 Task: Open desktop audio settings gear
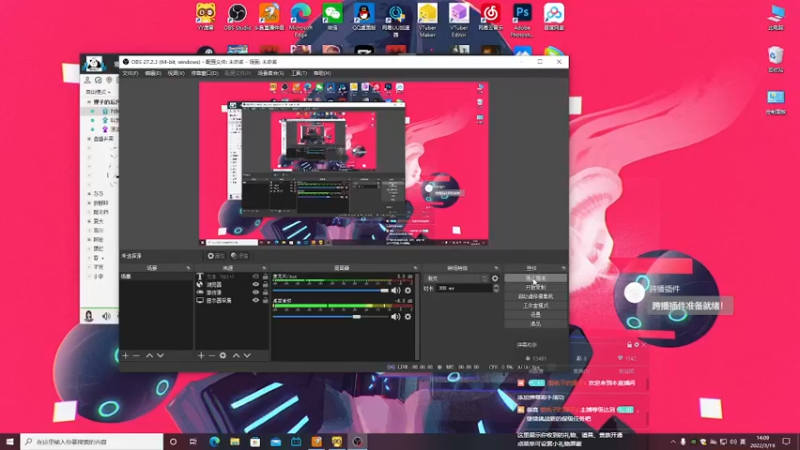408,317
